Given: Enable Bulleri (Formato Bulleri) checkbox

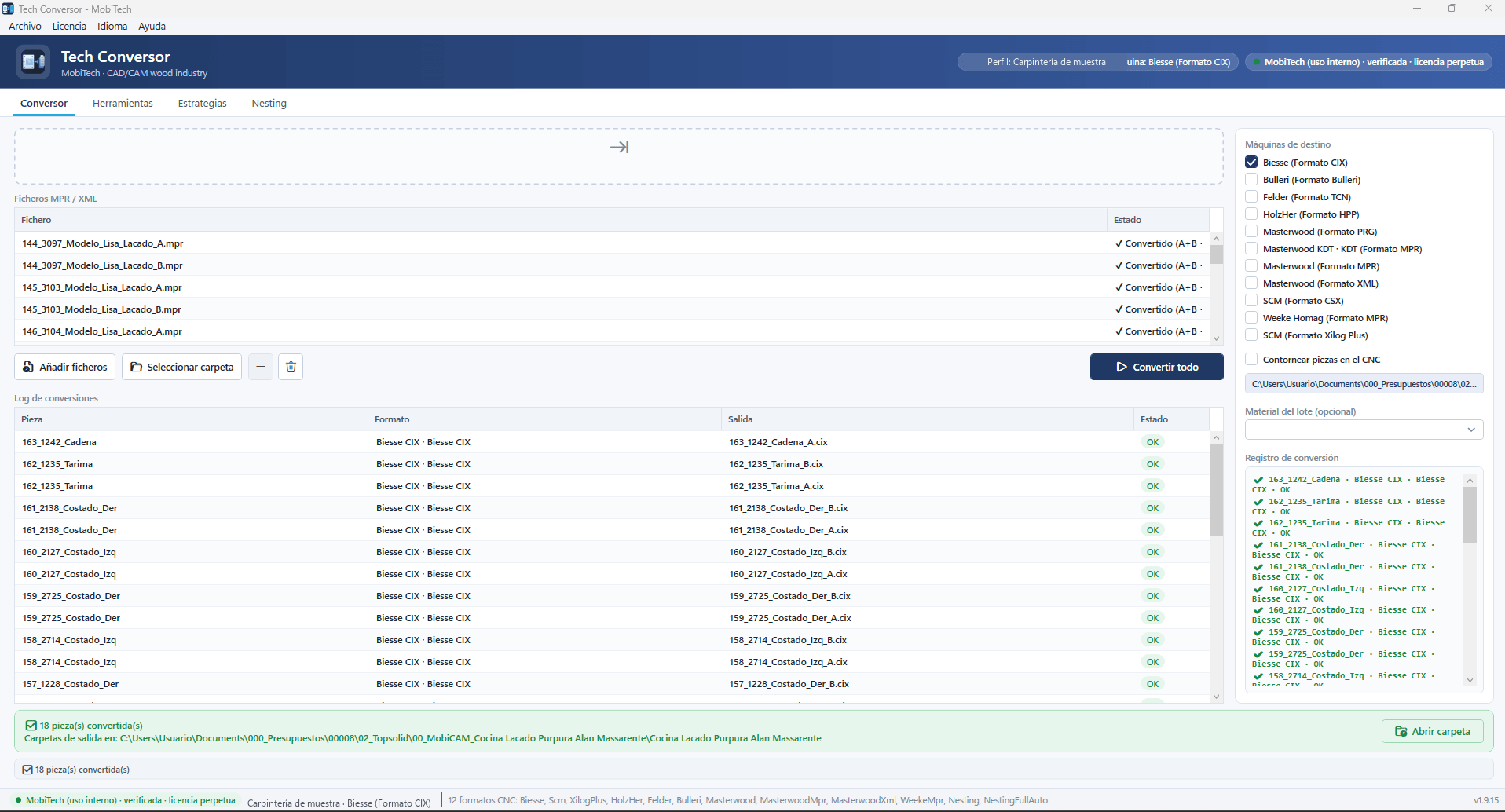Looking at the screenshot, I should coord(1251,179).
